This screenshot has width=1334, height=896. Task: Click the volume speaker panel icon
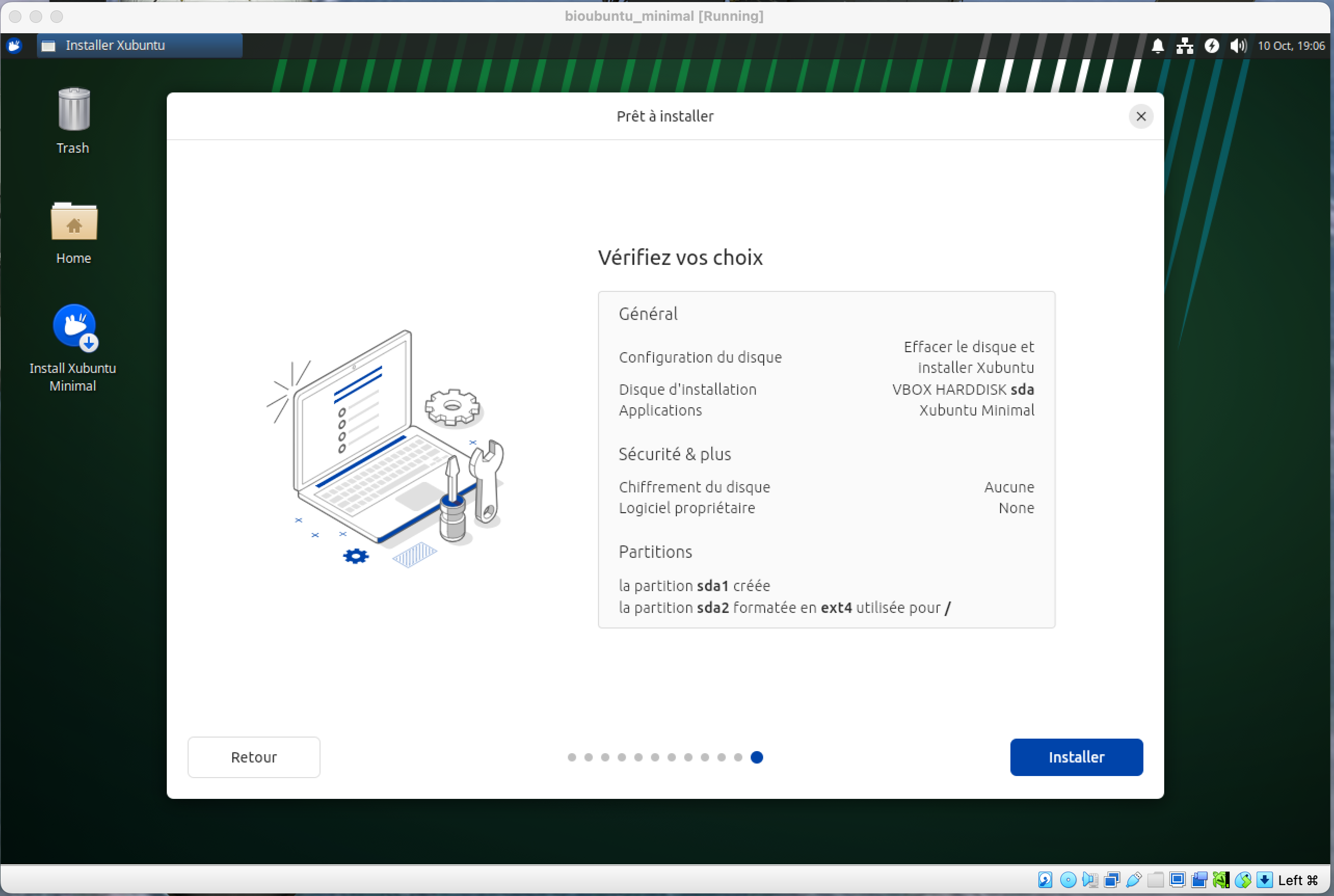1237,46
